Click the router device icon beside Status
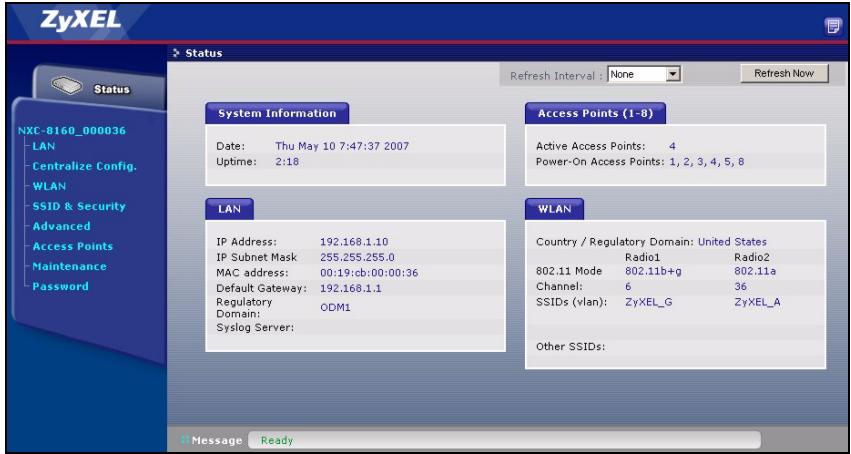 [x=67, y=85]
